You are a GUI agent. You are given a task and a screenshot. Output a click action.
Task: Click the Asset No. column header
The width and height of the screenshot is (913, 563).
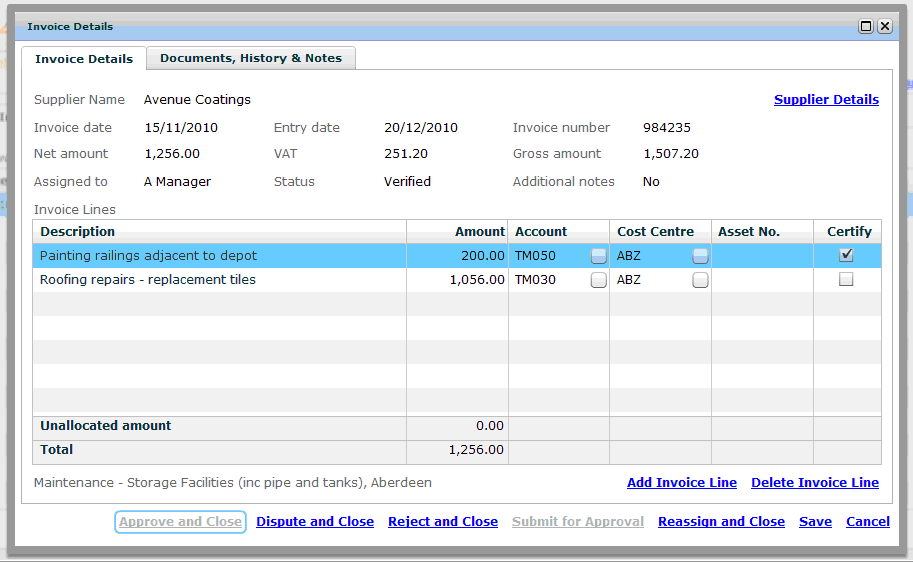click(762, 232)
